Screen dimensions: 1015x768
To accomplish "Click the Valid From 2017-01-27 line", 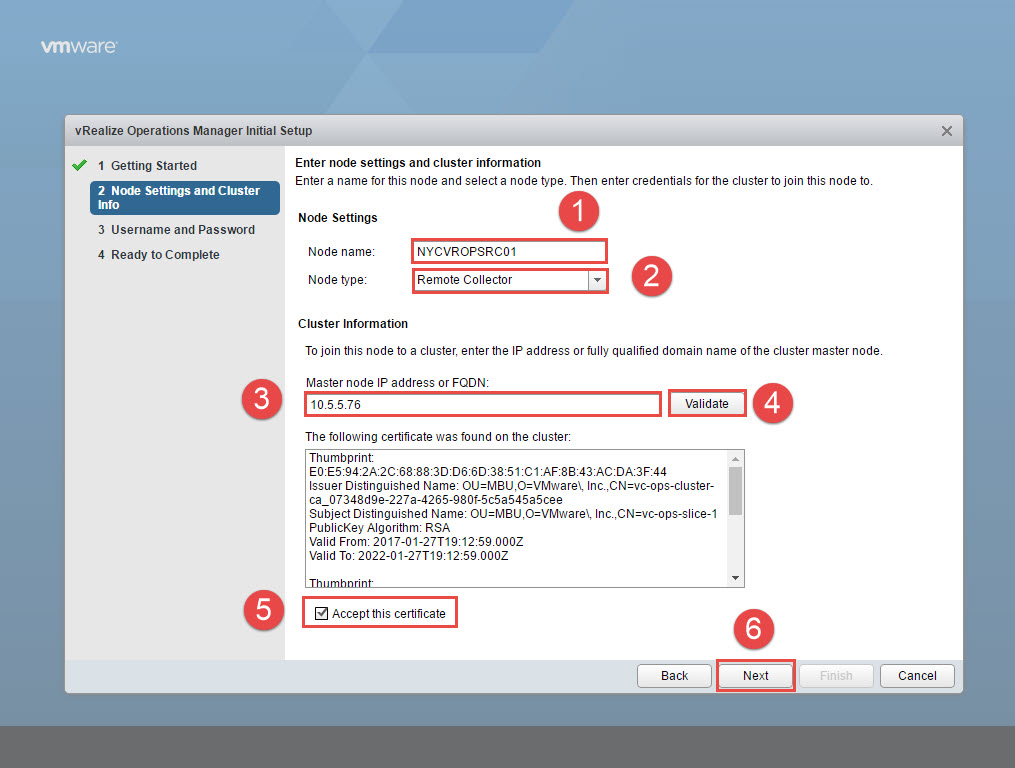I will (x=416, y=542).
